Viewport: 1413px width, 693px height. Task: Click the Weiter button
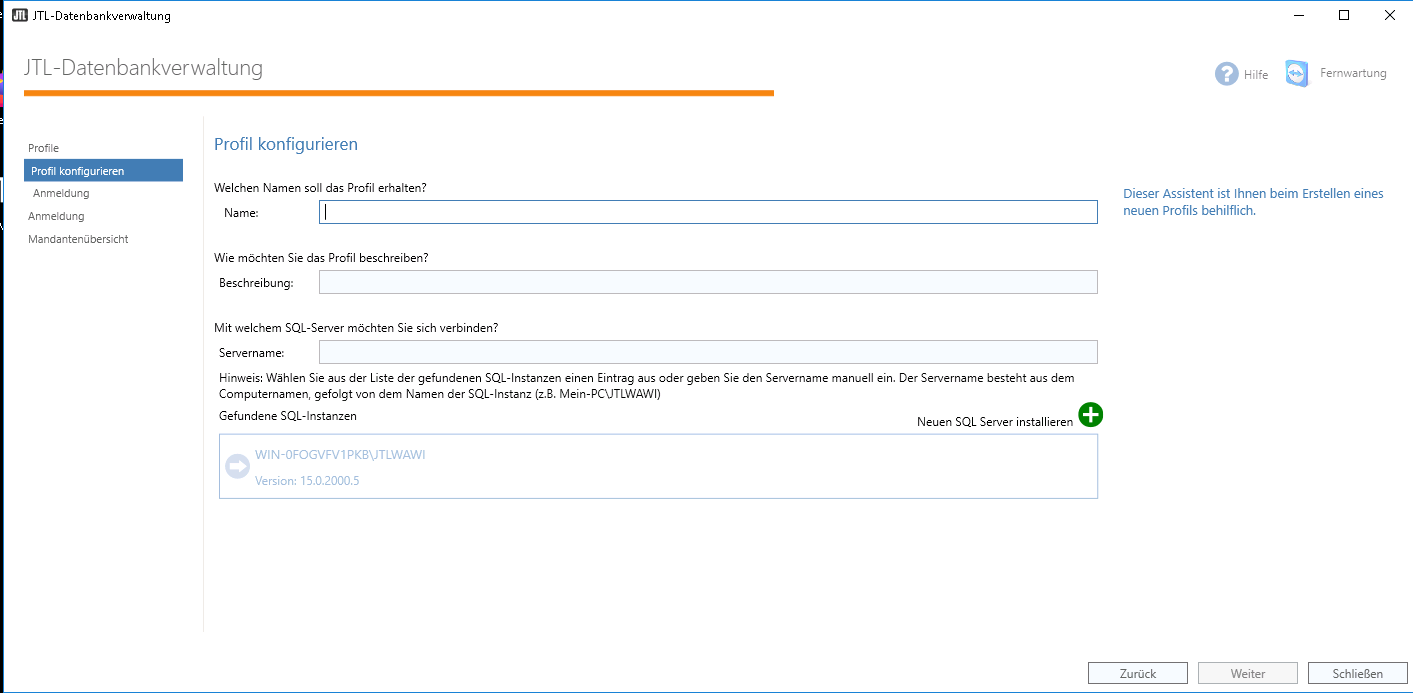[x=1247, y=674]
